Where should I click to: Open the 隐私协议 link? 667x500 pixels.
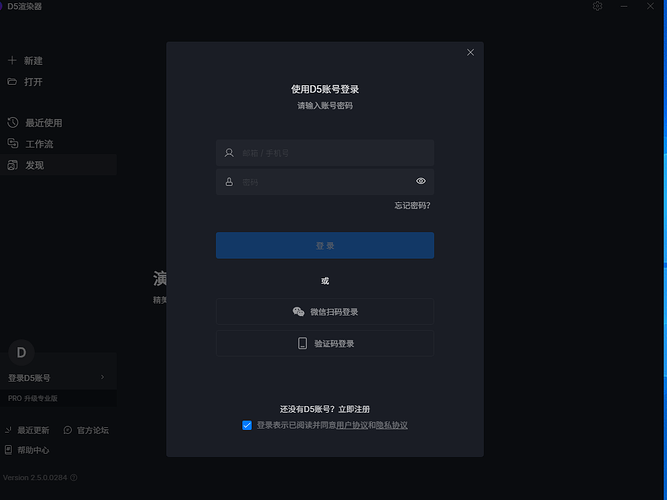coord(391,425)
